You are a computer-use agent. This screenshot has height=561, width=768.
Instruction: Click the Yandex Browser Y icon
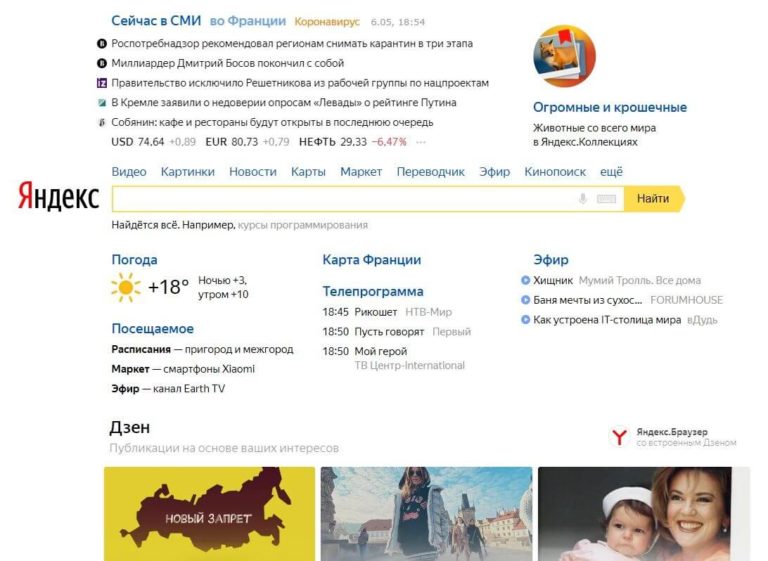point(620,437)
